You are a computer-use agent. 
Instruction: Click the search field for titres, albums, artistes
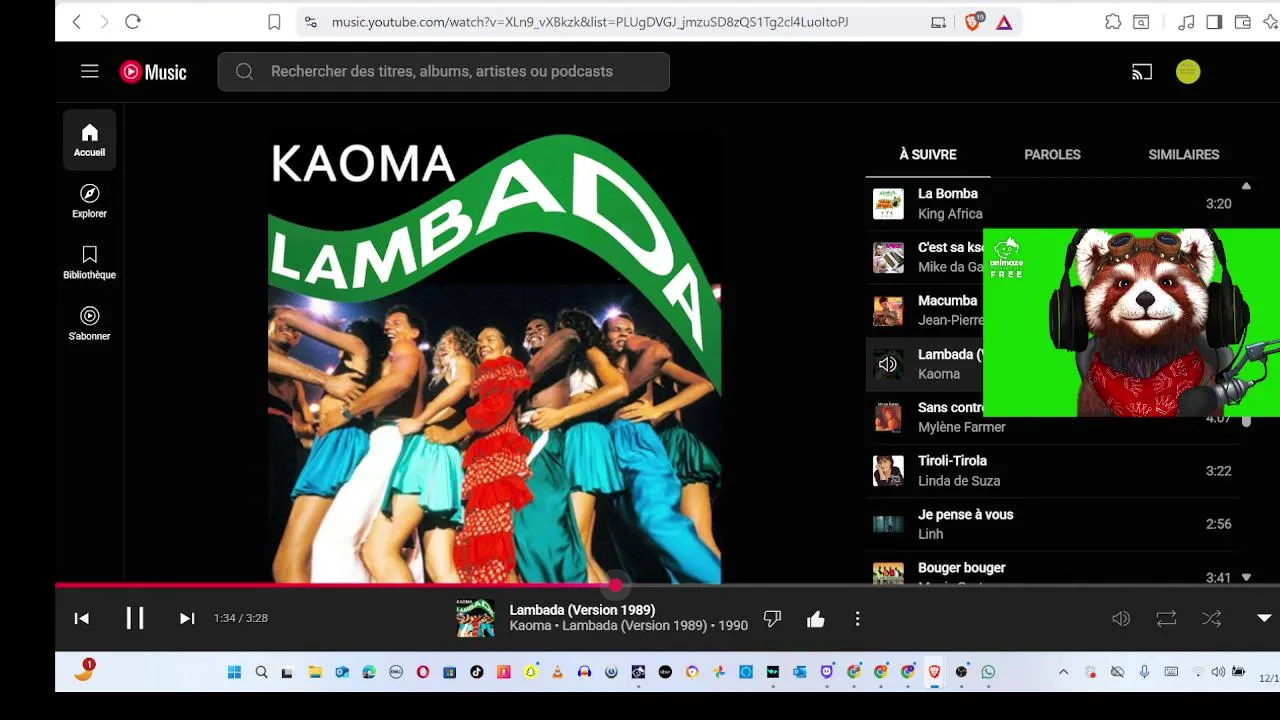444,72
